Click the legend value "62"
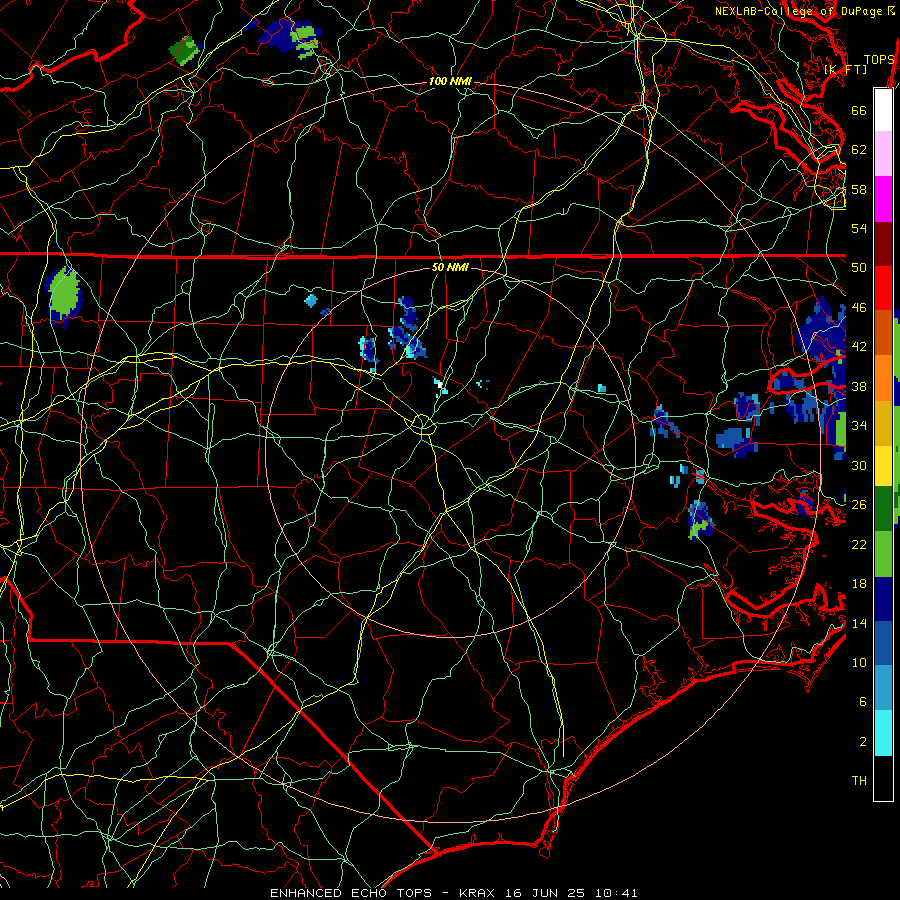This screenshot has width=900, height=900. (859, 150)
